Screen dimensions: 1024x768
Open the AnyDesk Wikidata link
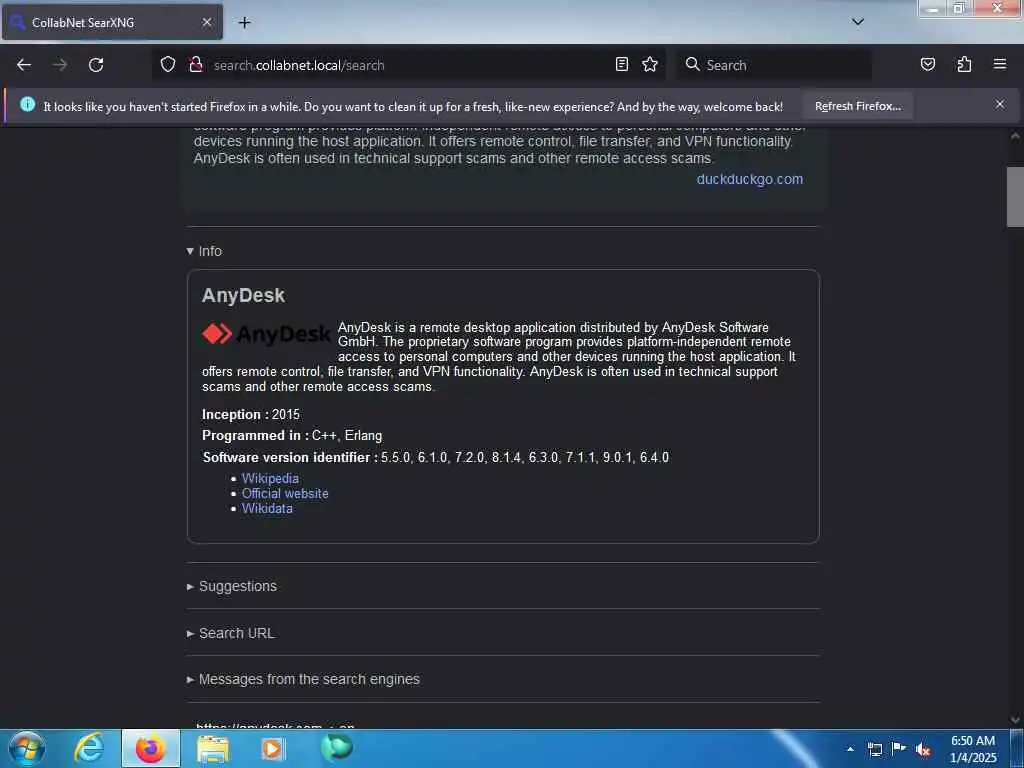point(267,508)
